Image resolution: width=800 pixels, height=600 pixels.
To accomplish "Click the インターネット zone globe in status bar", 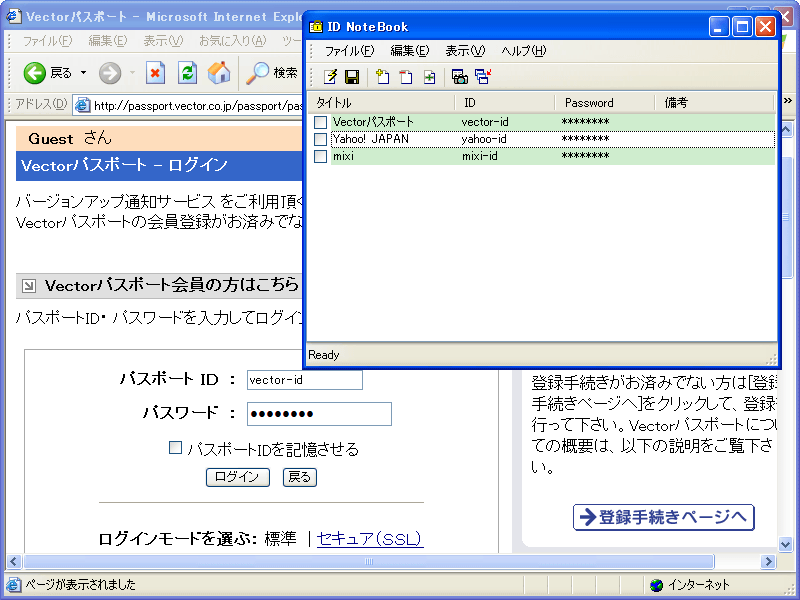I will tap(657, 585).
